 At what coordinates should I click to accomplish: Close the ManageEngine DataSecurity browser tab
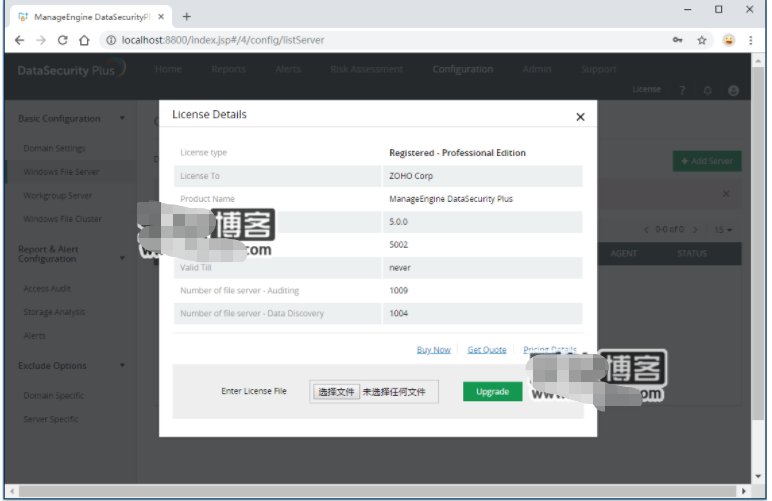(161, 17)
